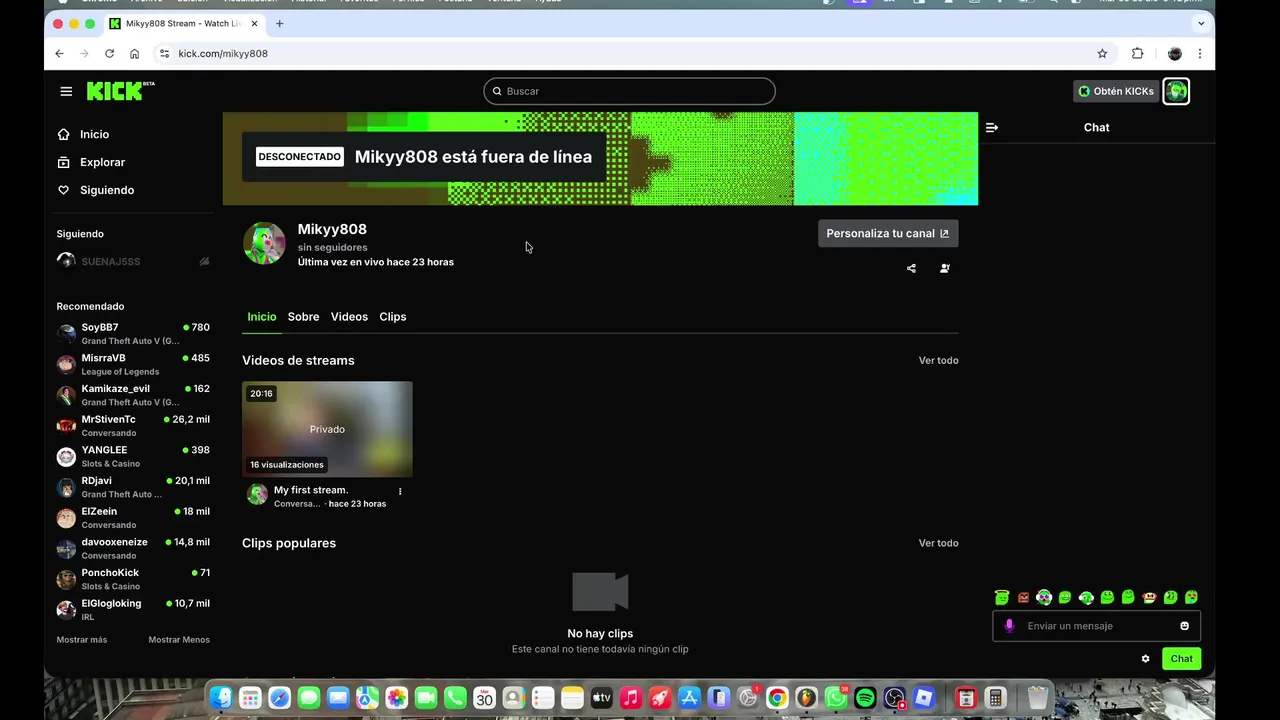Click the user-follow icon beside share
The width and height of the screenshot is (1280, 720).
pyautogui.click(x=945, y=268)
